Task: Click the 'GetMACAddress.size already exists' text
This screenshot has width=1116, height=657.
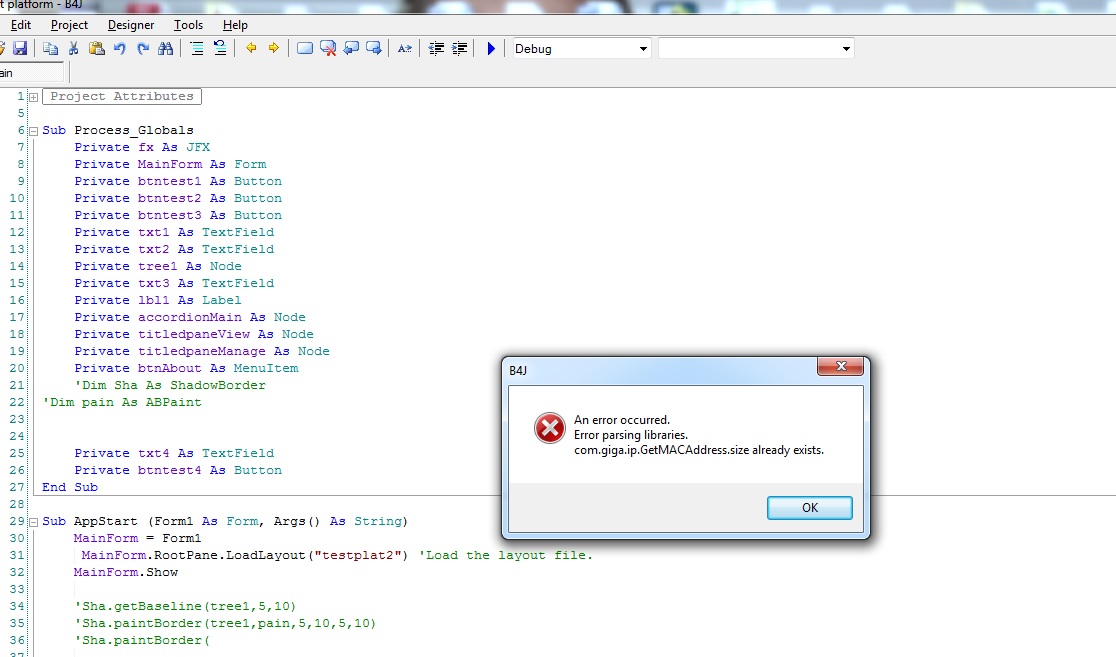Action: [x=730, y=450]
